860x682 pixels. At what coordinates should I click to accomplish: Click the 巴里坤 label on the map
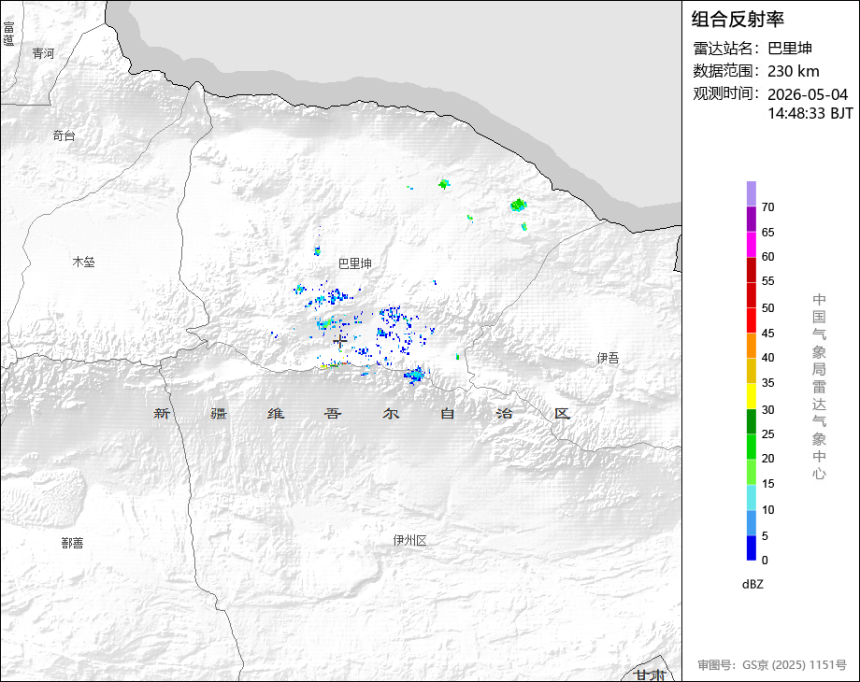pos(355,264)
